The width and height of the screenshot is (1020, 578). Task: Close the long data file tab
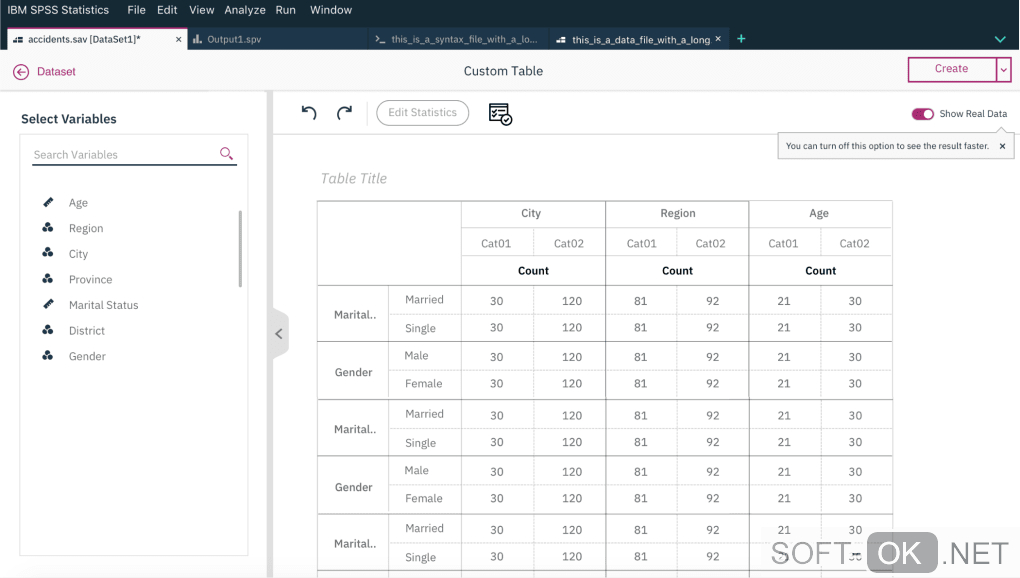718,39
